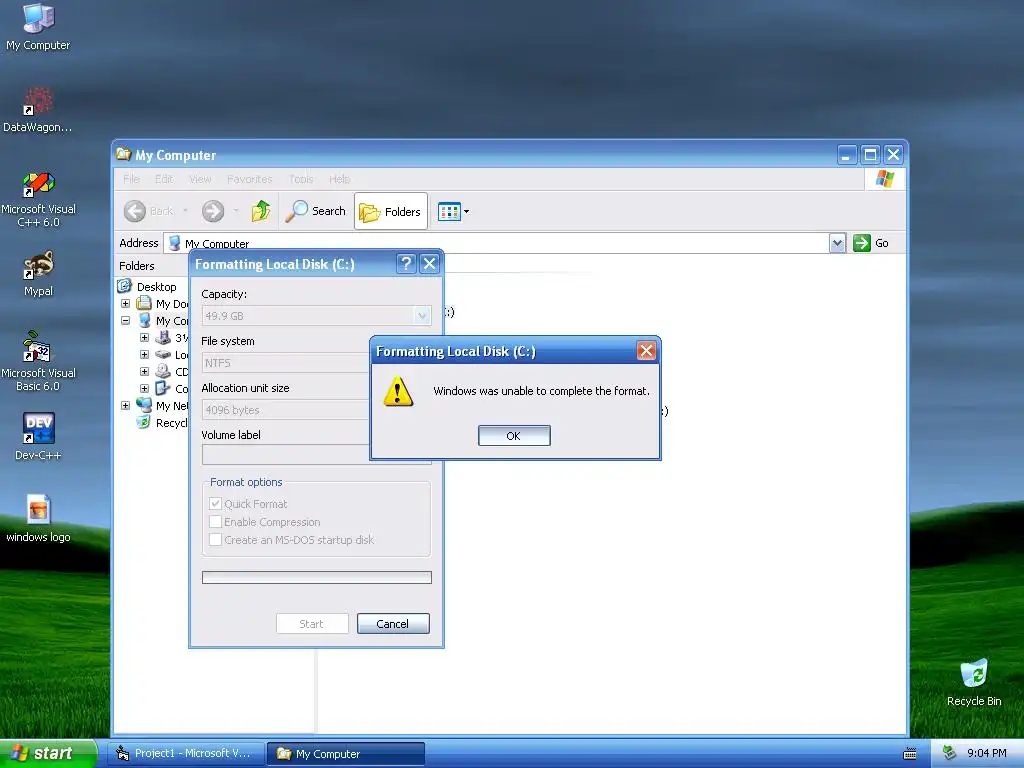Click OK in format error dialog

(514, 436)
